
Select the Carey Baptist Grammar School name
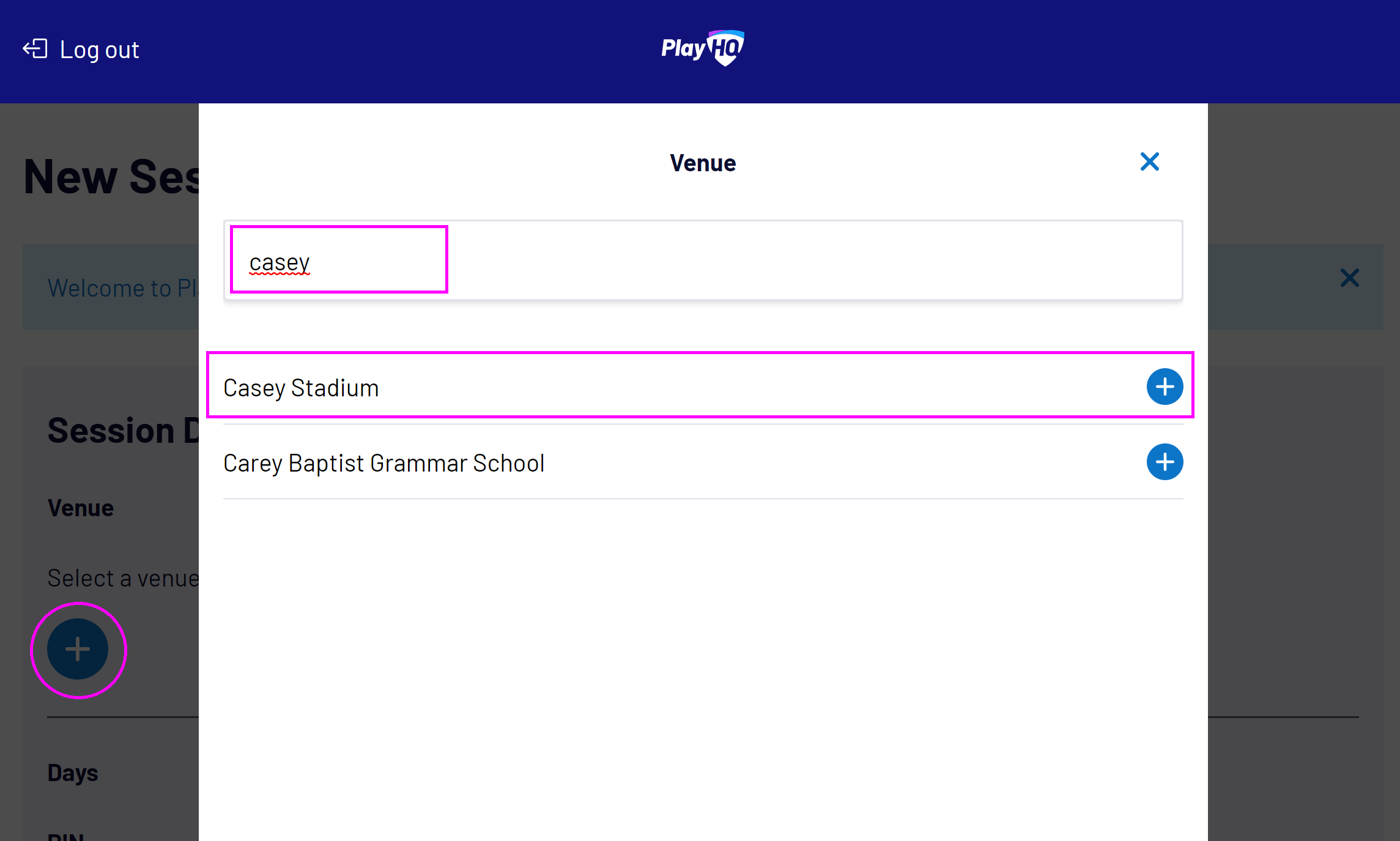[383, 463]
